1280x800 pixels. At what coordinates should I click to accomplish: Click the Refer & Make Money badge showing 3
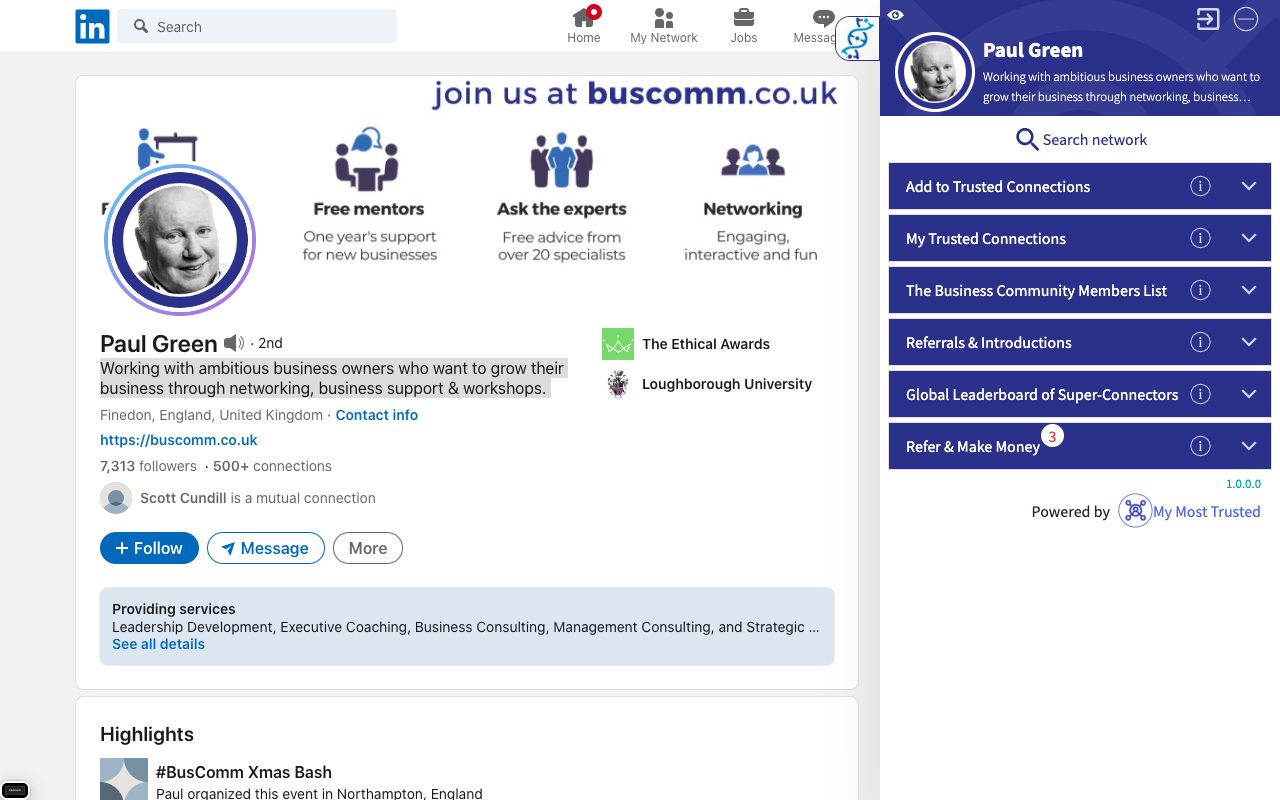click(1052, 436)
